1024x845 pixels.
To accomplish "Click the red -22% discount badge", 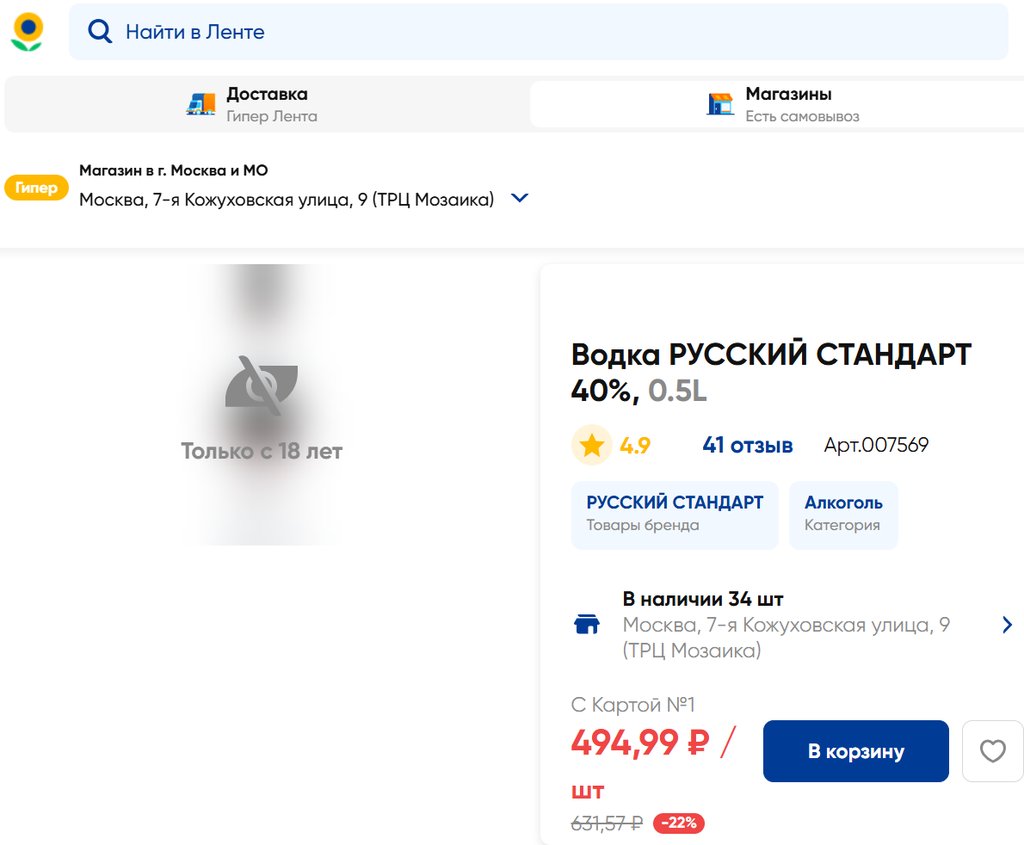I will (679, 823).
